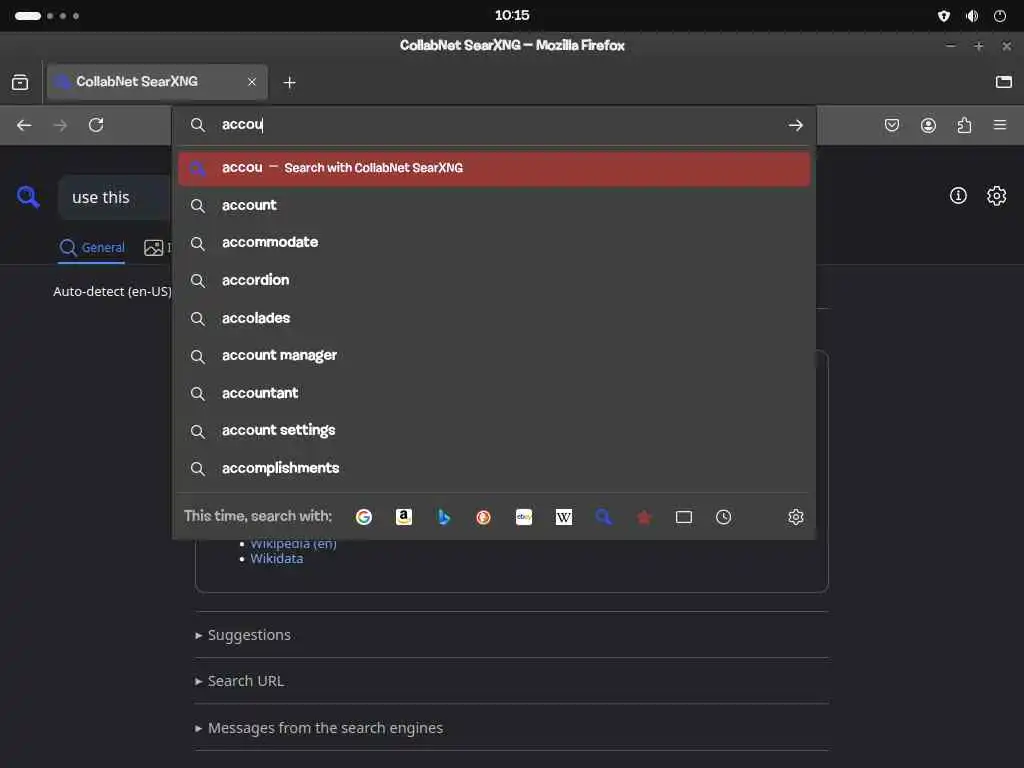Open the Firefox View icon

pyautogui.click(x=20, y=82)
